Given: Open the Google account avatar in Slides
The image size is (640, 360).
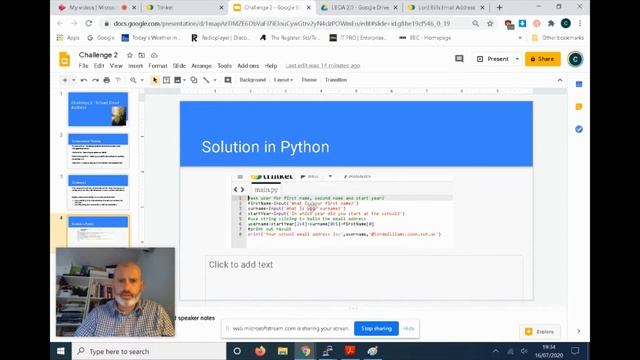Looking at the screenshot, I should pyautogui.click(x=575, y=59).
